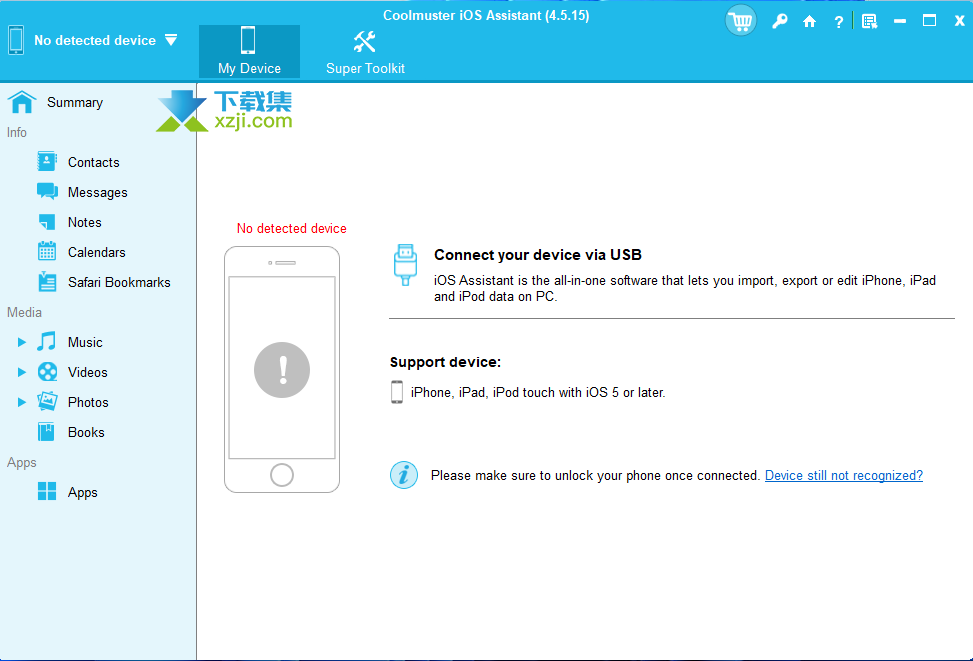Click the Summary house icon

click(x=22, y=102)
